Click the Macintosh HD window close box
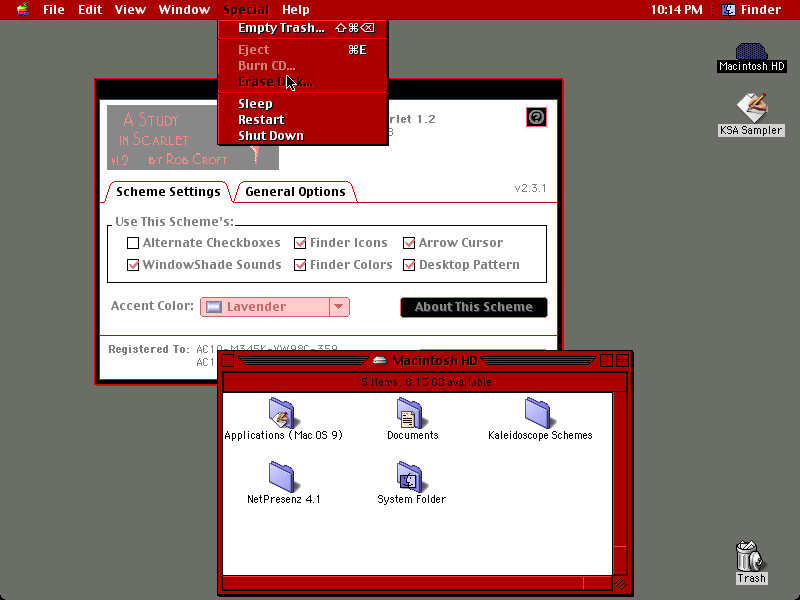 coord(228,361)
